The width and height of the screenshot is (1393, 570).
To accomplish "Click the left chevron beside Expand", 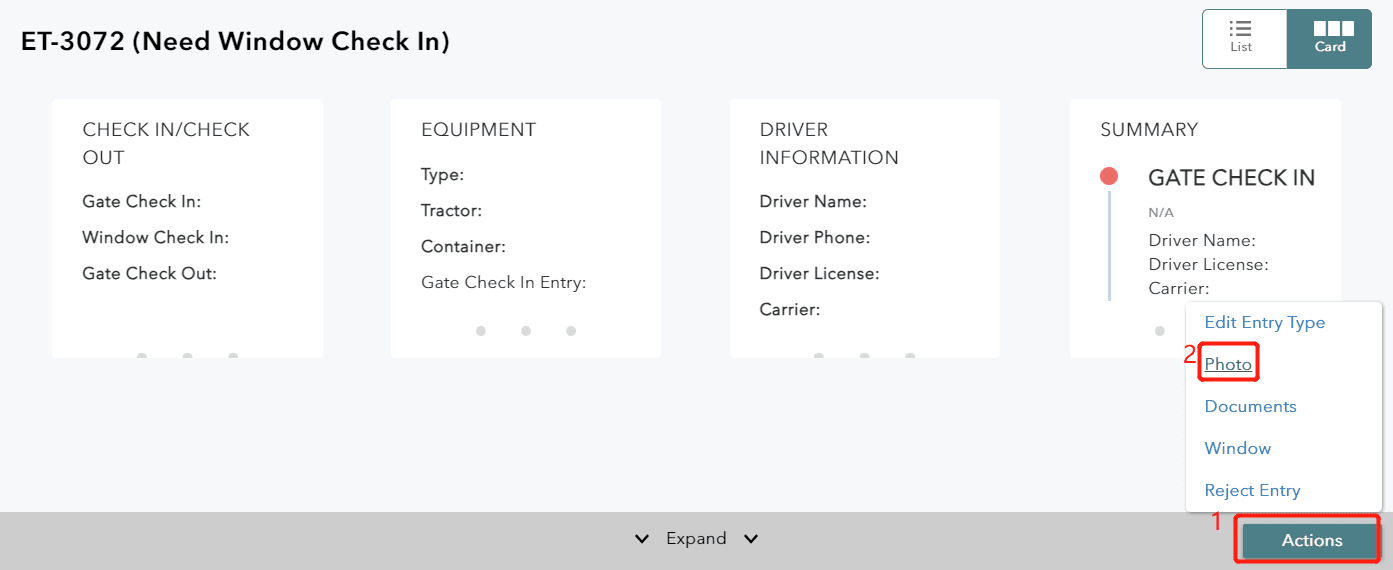I will [x=642, y=540].
